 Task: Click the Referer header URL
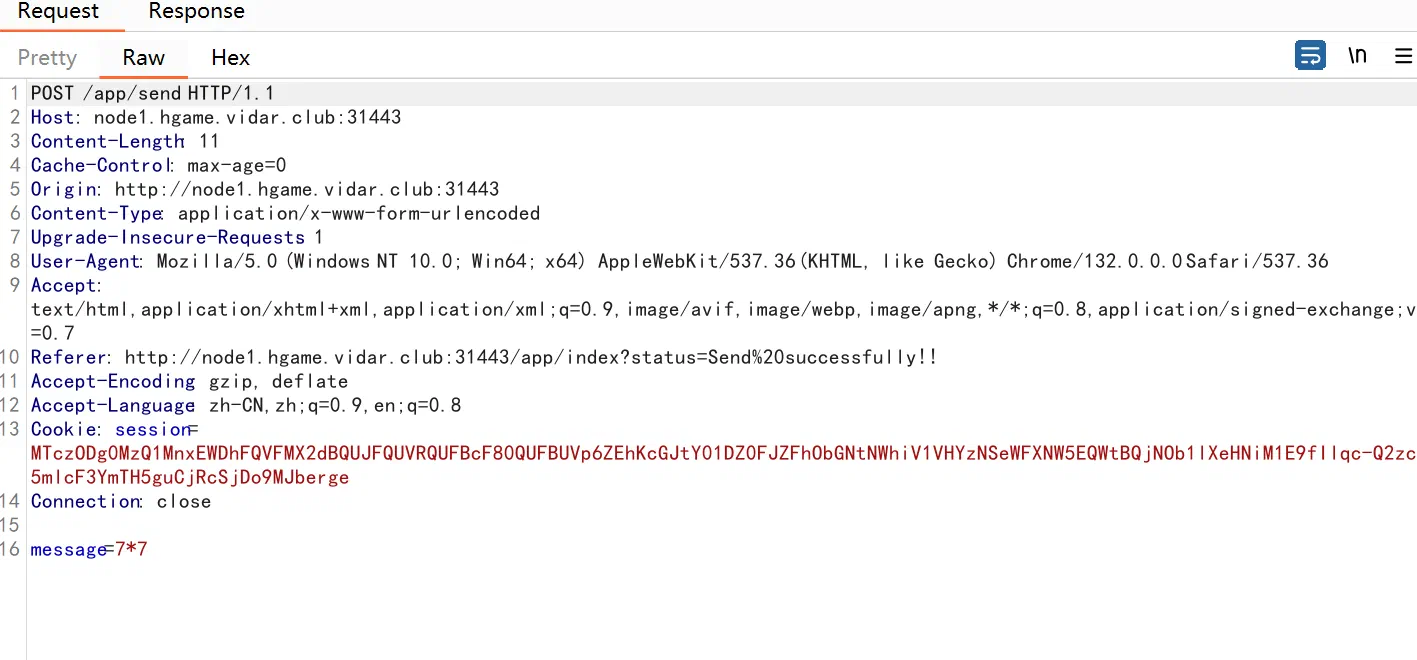(531, 357)
